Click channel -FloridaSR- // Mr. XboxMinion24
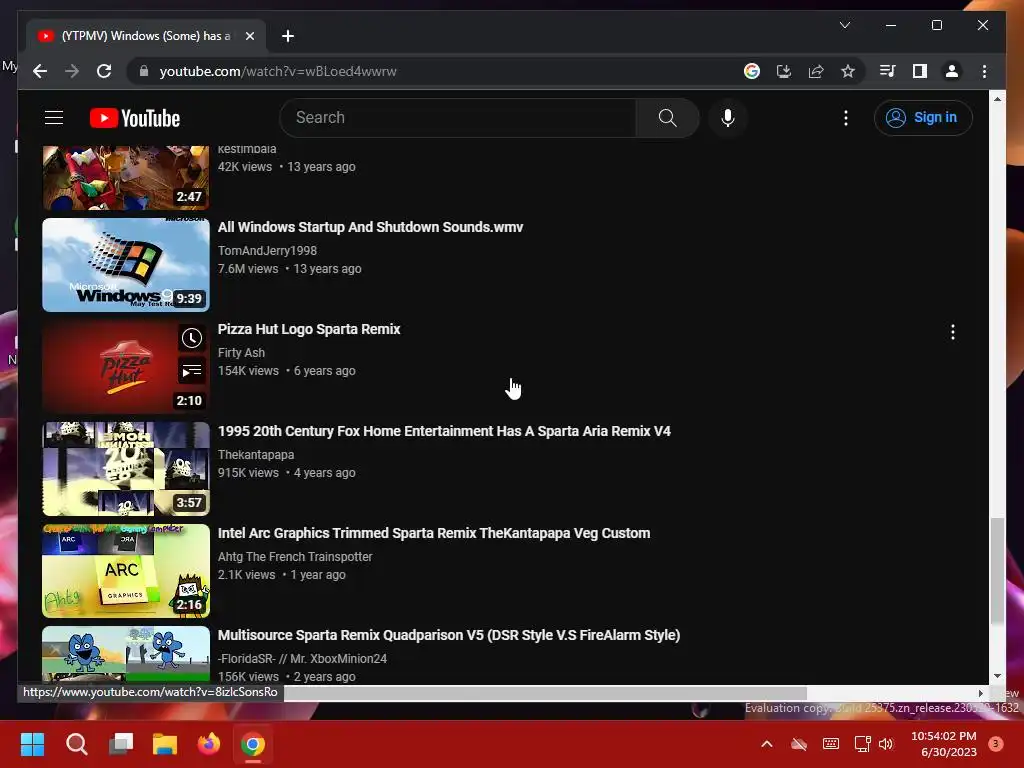Screen dimensions: 1024x768 tap(302, 658)
